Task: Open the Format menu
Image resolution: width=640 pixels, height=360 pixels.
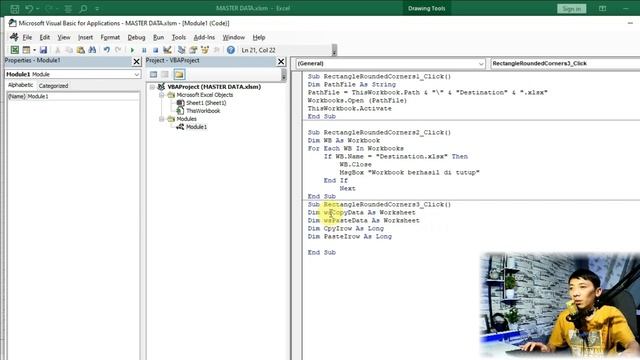Action: pos(110,37)
